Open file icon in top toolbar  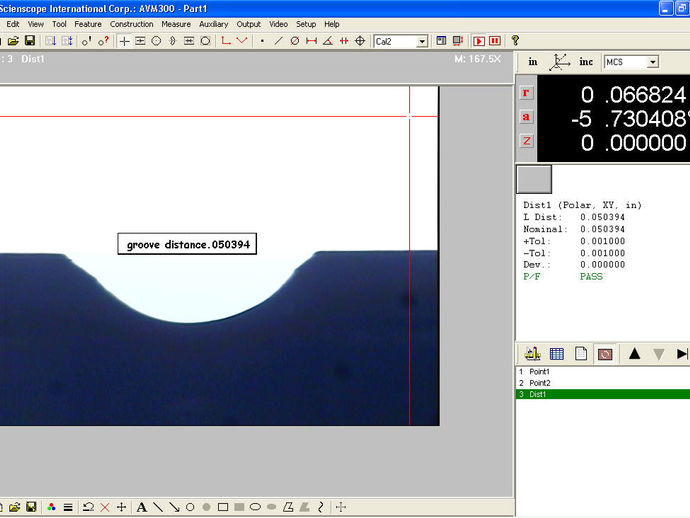pyautogui.click(x=13, y=41)
